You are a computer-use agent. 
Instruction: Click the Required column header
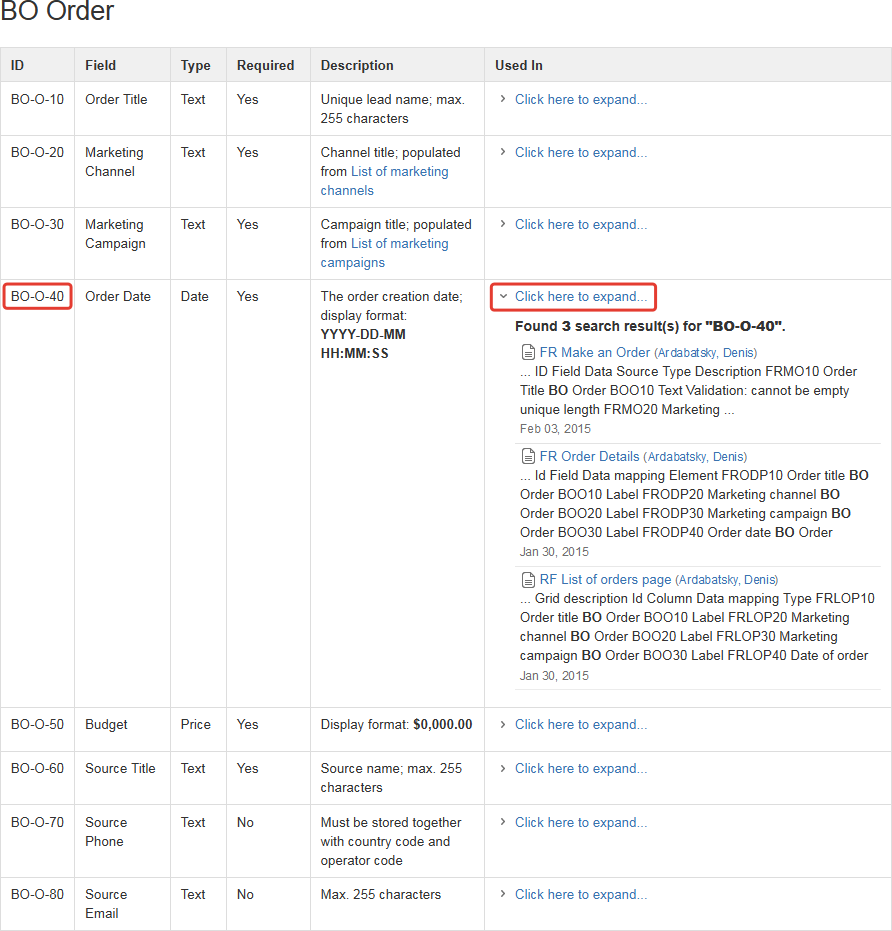click(x=265, y=65)
